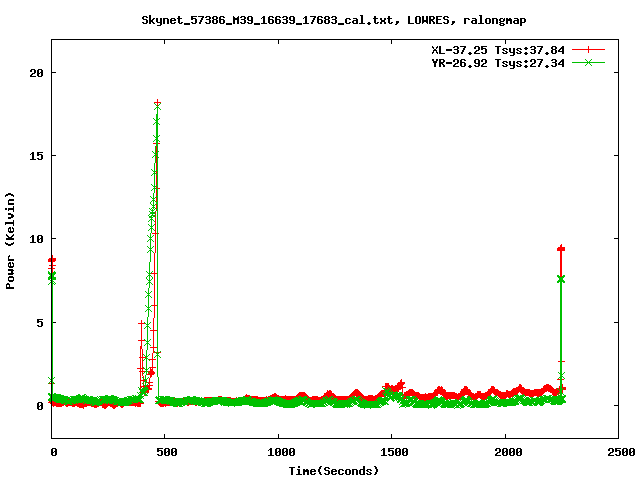Click the green calibration marker near 2250 seconds
This screenshot has height=480, width=640.
click(x=561, y=279)
